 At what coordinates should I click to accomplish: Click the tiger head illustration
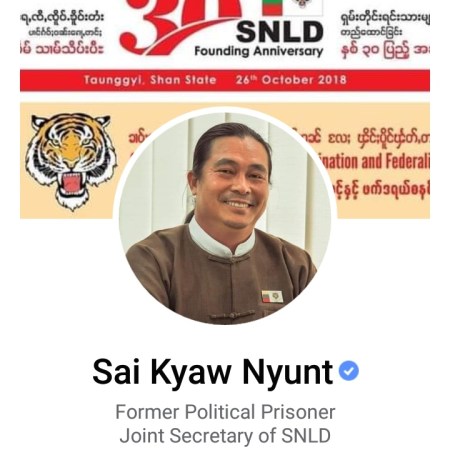[x=71, y=161]
